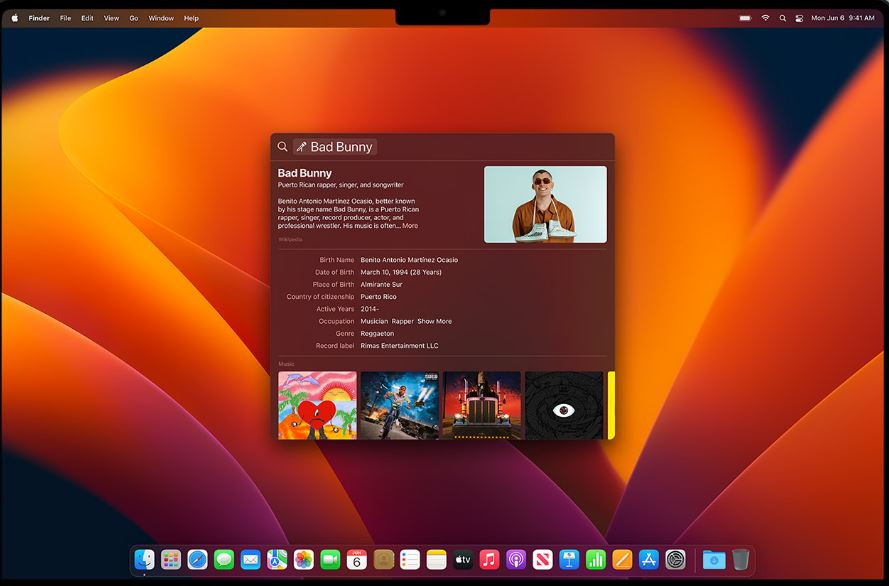This screenshot has height=586, width=889.
Task: Open the Apple menu
Action: click(x=15, y=18)
